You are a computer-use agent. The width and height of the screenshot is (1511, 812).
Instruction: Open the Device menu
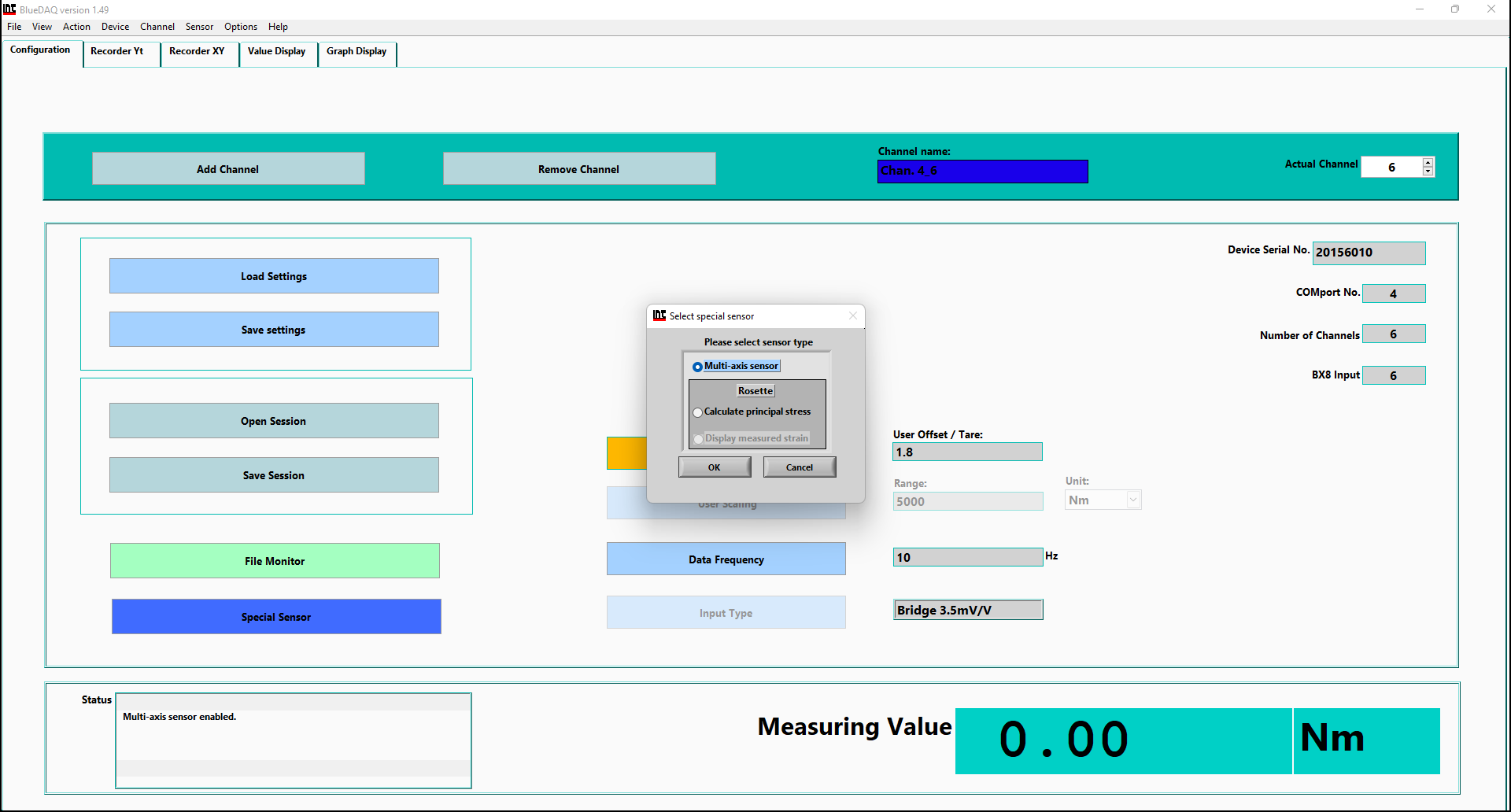coord(115,27)
